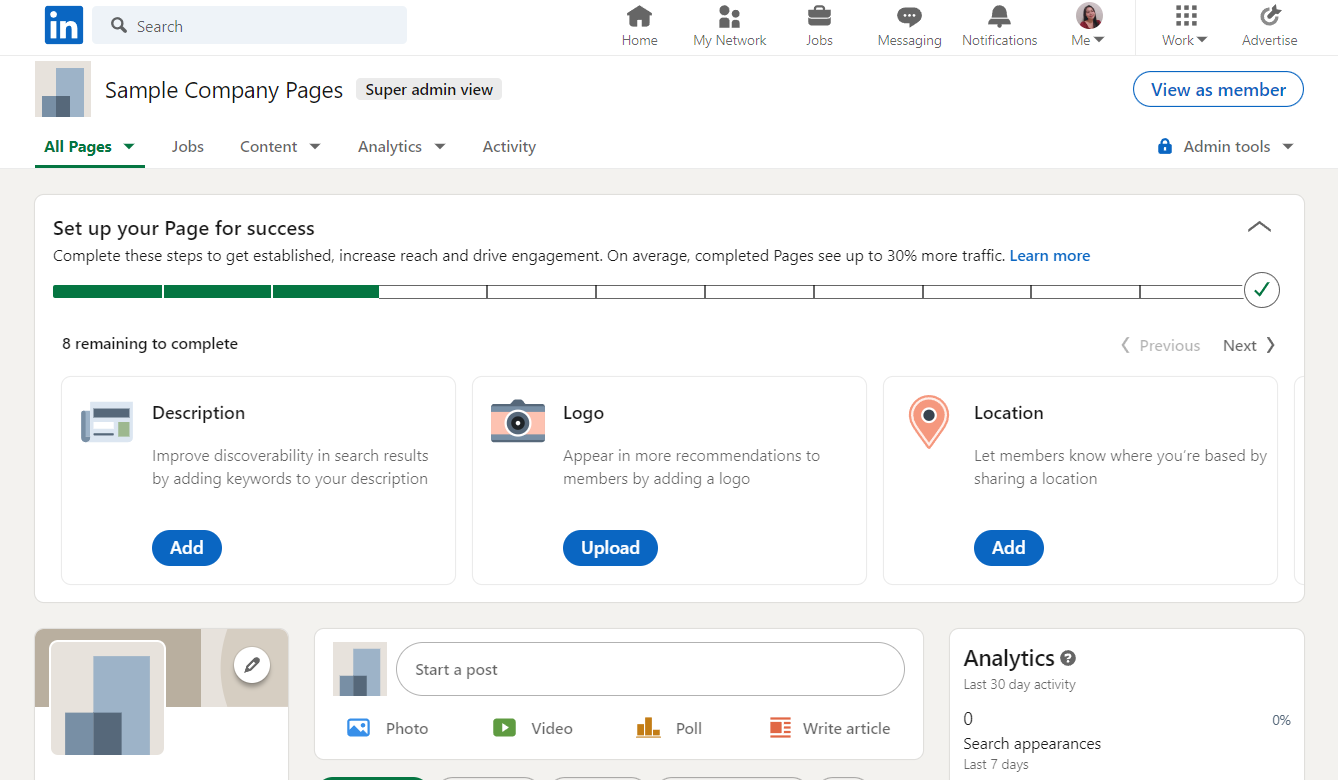Open the Admin tools dropdown
Image resolution: width=1338 pixels, height=780 pixels.
(x=1225, y=146)
